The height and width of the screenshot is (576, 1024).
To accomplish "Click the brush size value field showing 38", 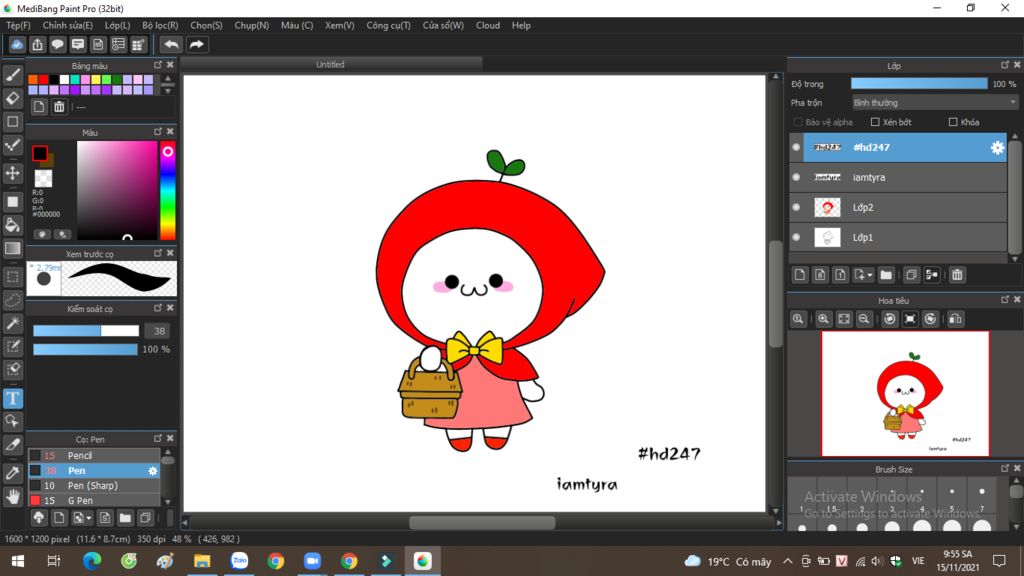I will pos(157,331).
